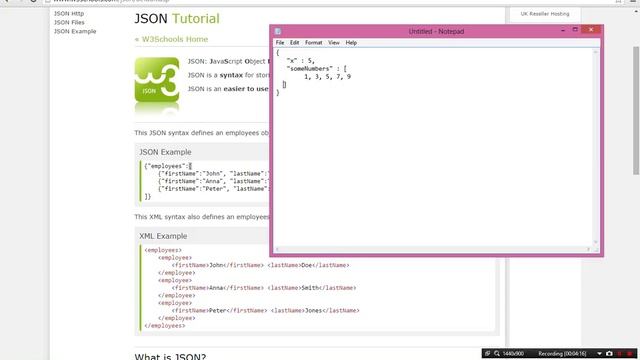The image size is (640, 360).
Task: Click the "firstName":"Anna" line in JSON example
Action: [214, 181]
